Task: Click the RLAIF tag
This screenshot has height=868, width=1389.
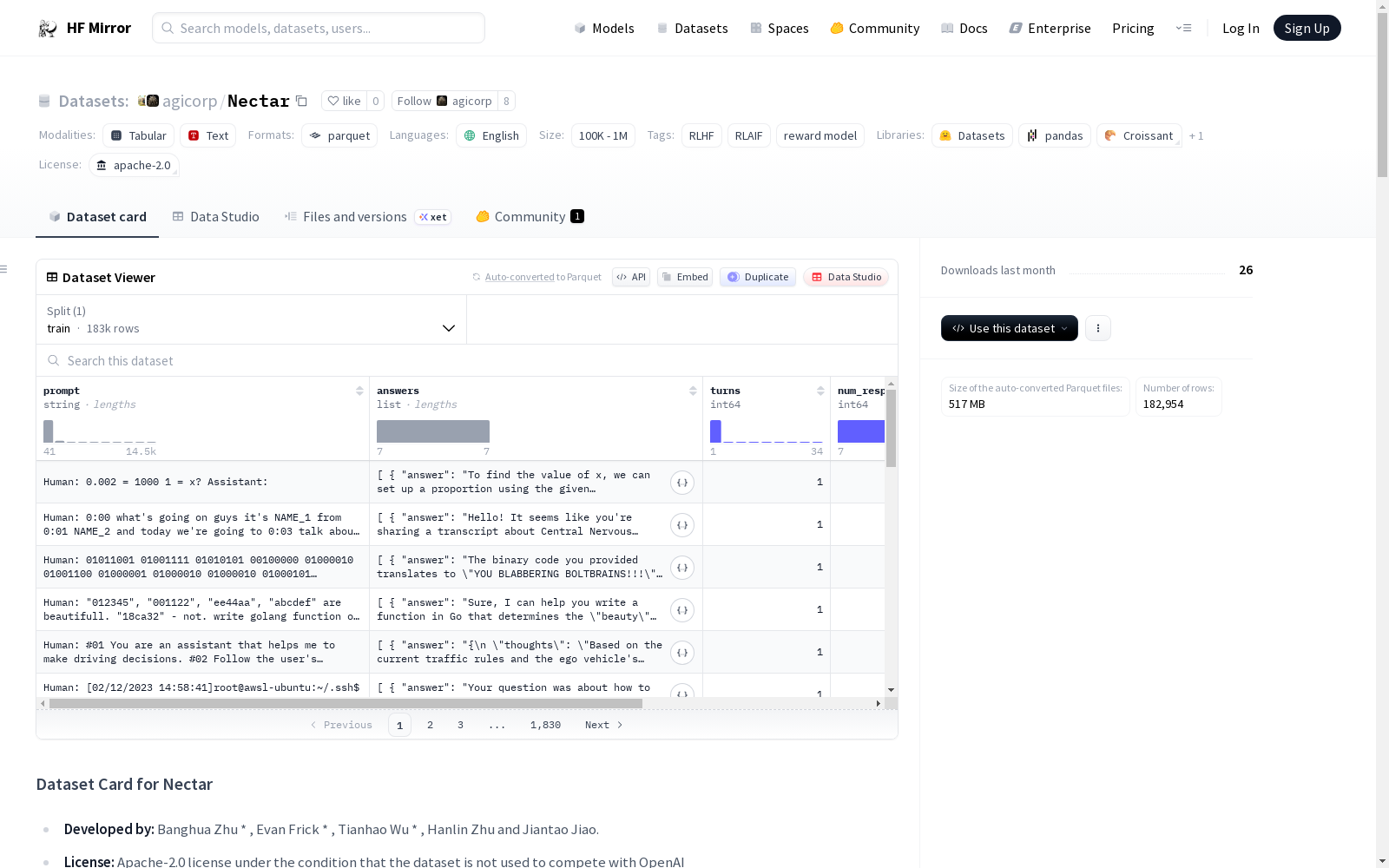Action: pos(748,135)
